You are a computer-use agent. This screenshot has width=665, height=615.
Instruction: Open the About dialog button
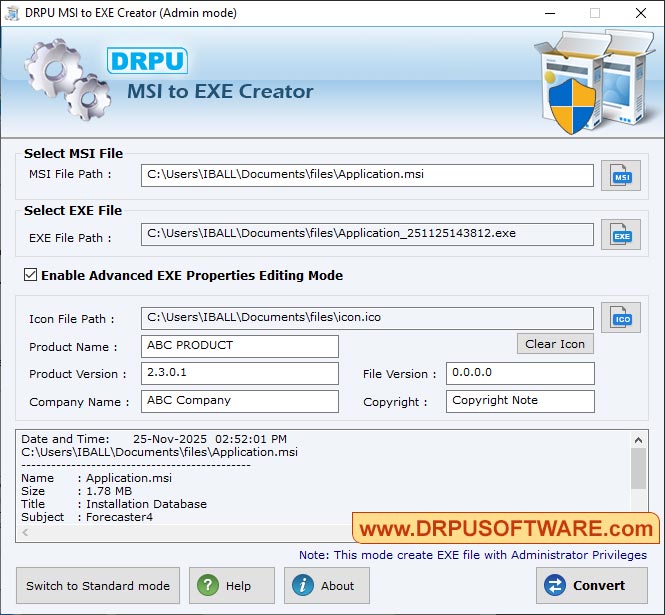click(327, 586)
